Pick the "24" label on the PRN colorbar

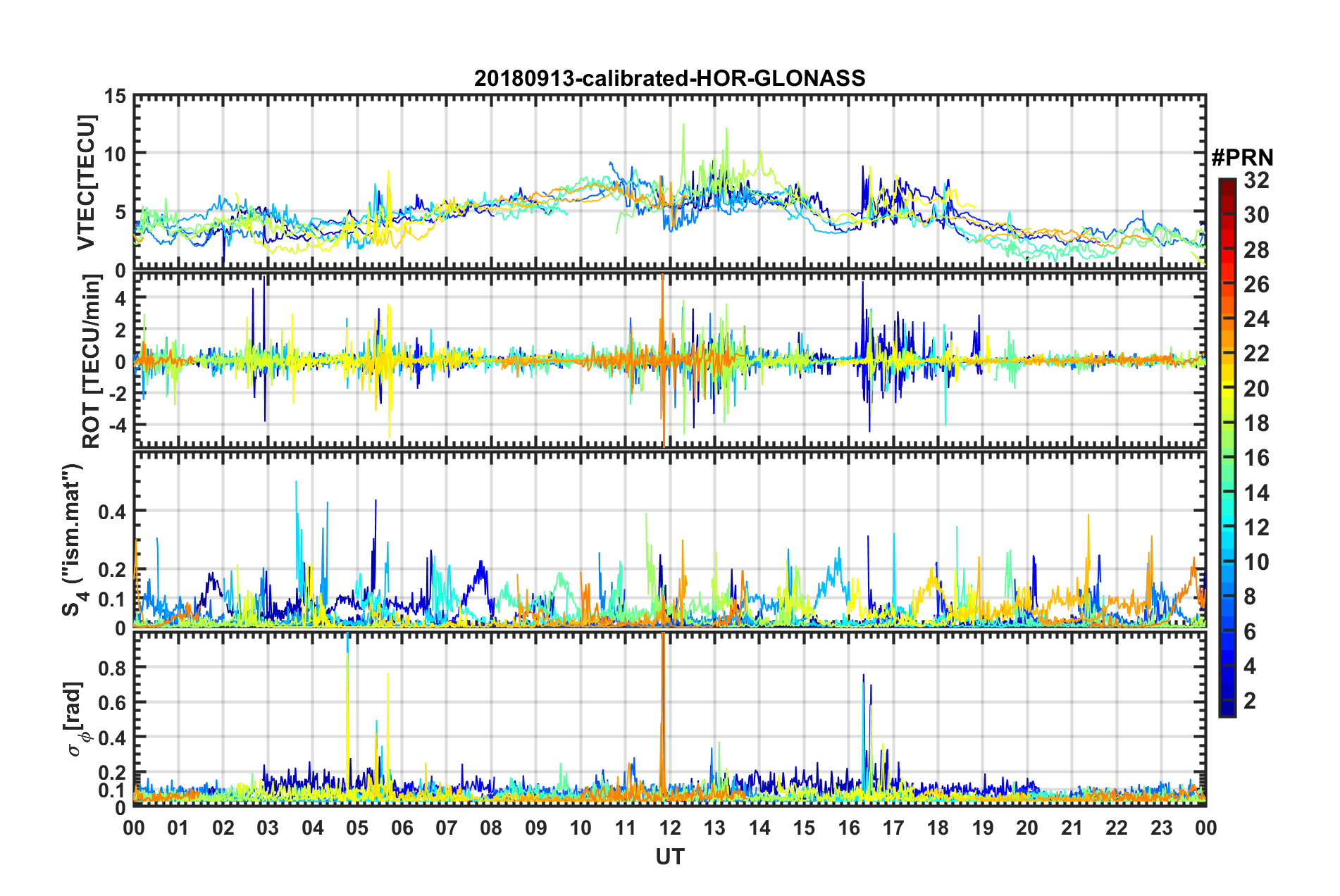[x=1257, y=319]
